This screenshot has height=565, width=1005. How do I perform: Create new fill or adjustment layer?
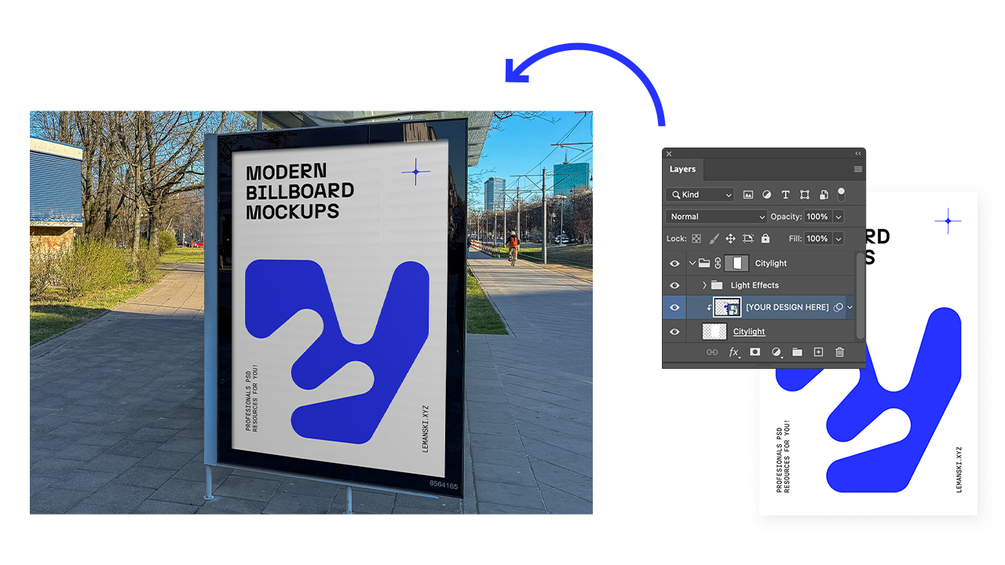(776, 352)
